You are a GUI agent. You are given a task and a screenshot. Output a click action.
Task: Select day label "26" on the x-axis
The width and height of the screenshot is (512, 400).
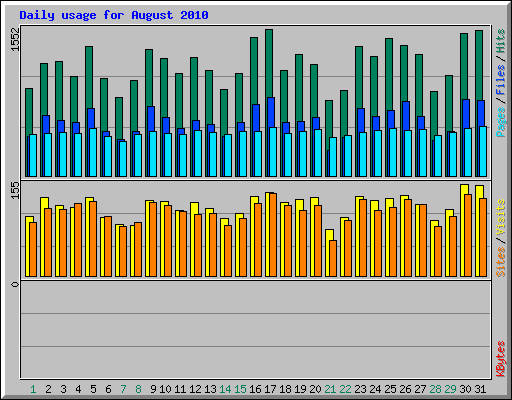coord(405,389)
